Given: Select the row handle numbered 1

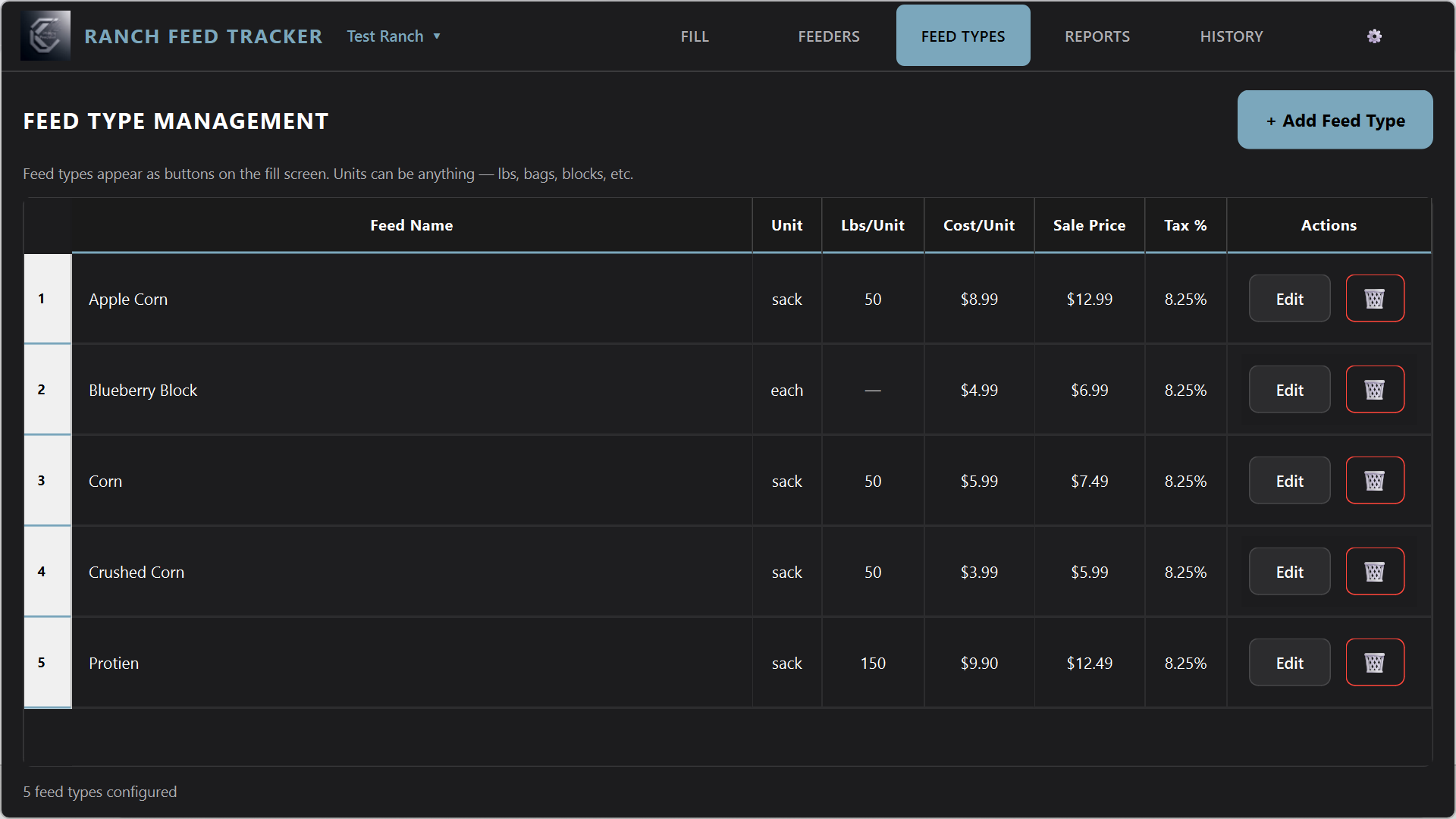Looking at the screenshot, I should tap(47, 298).
